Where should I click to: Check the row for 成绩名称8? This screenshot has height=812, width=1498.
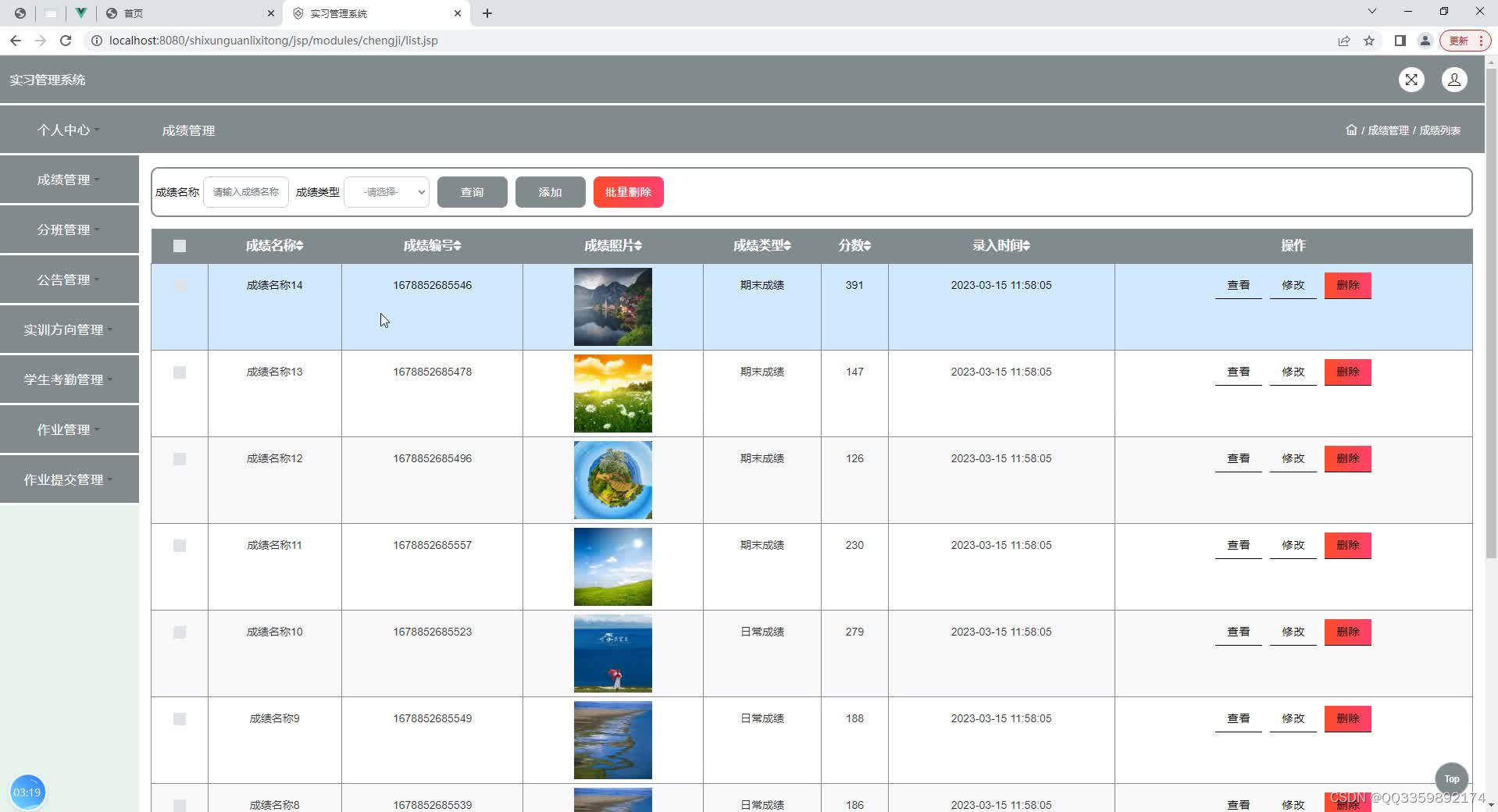[180, 805]
